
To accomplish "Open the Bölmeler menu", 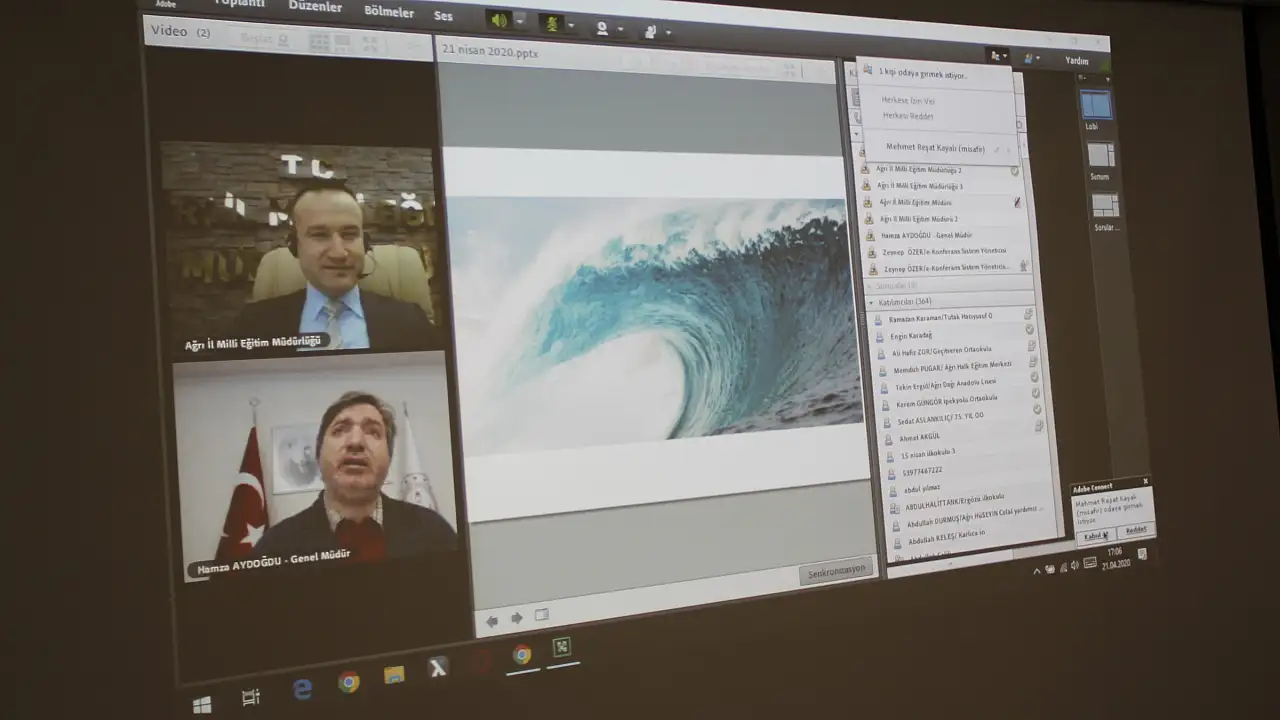I will point(389,12).
